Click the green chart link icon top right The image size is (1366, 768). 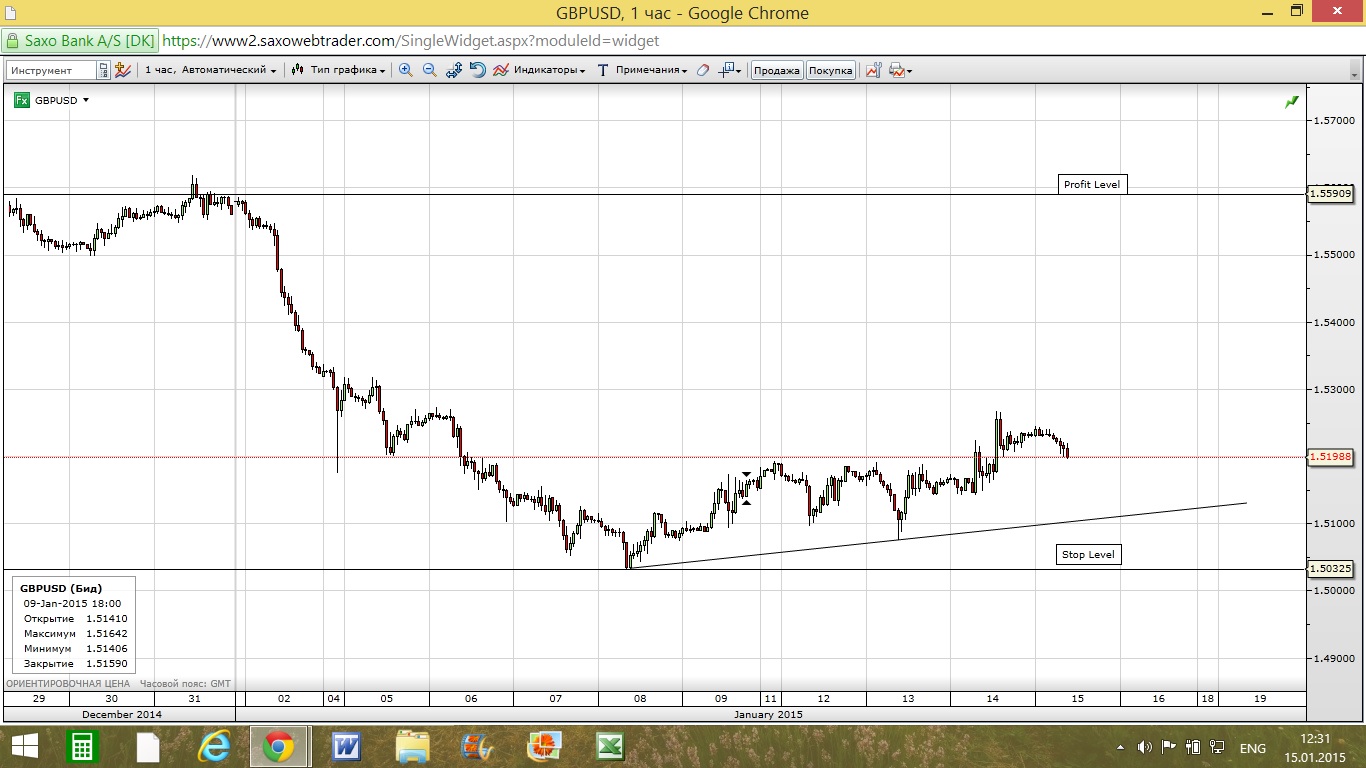coord(1292,101)
